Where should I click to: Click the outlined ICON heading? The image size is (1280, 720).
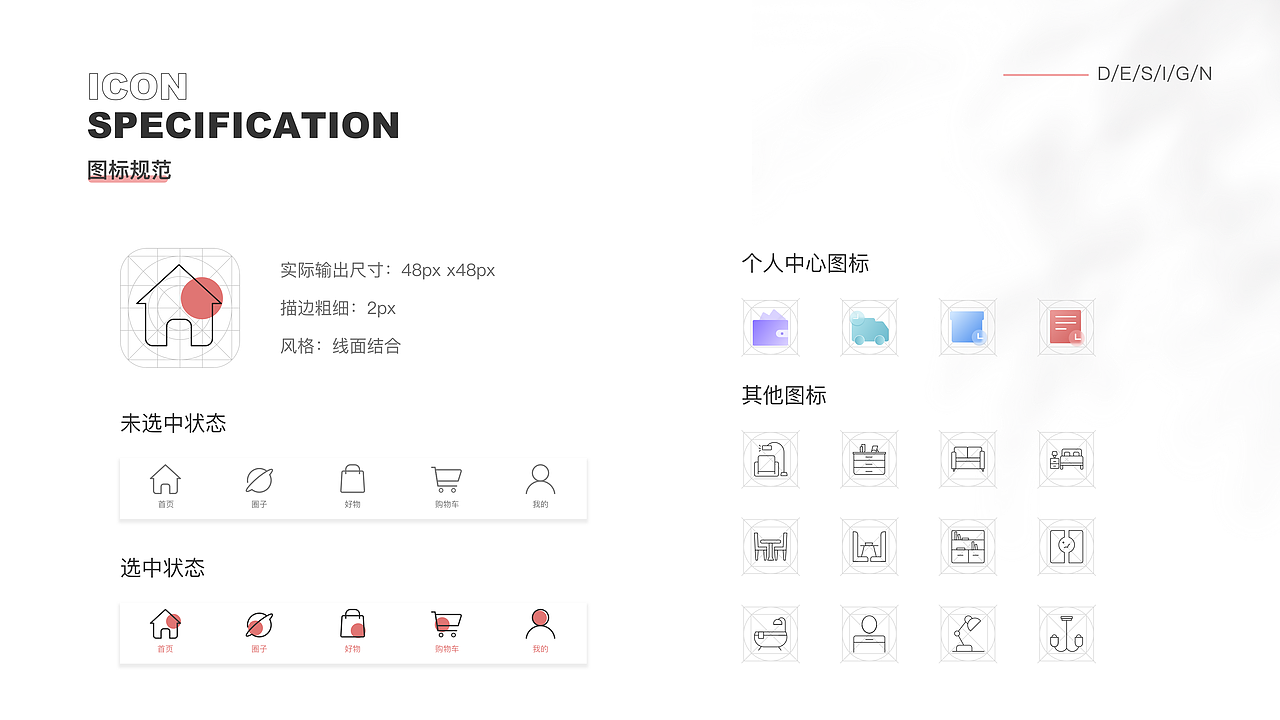coord(138,87)
